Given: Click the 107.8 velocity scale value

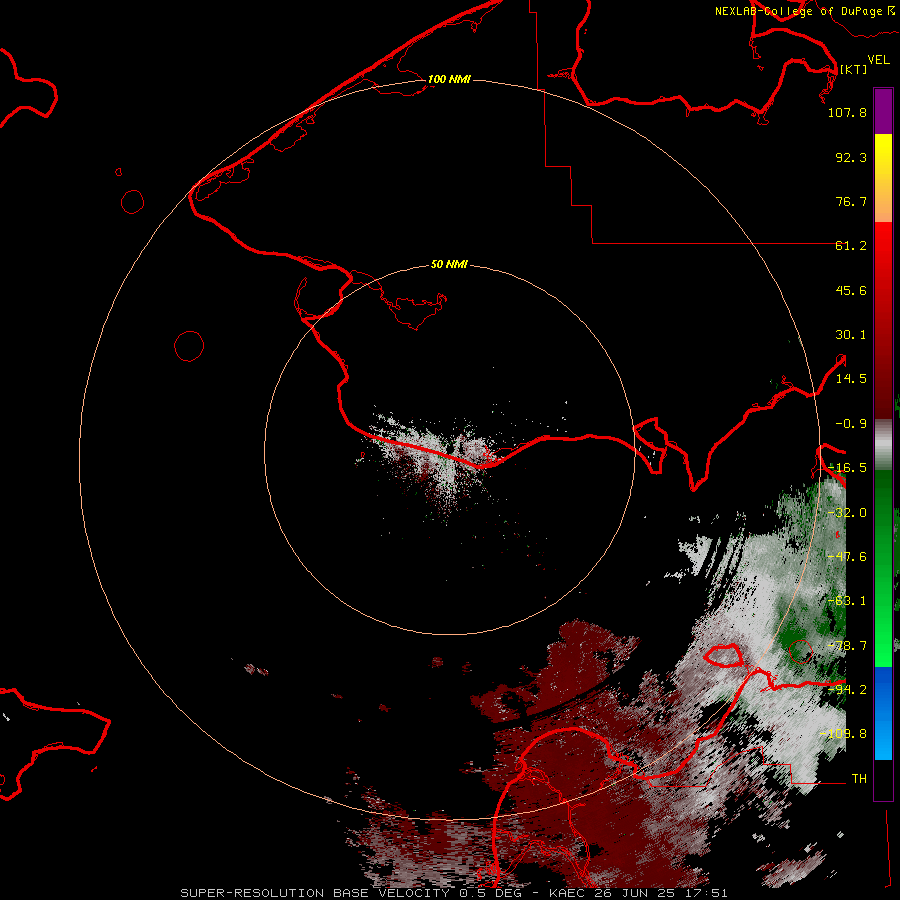Looking at the screenshot, I should coord(847,113).
